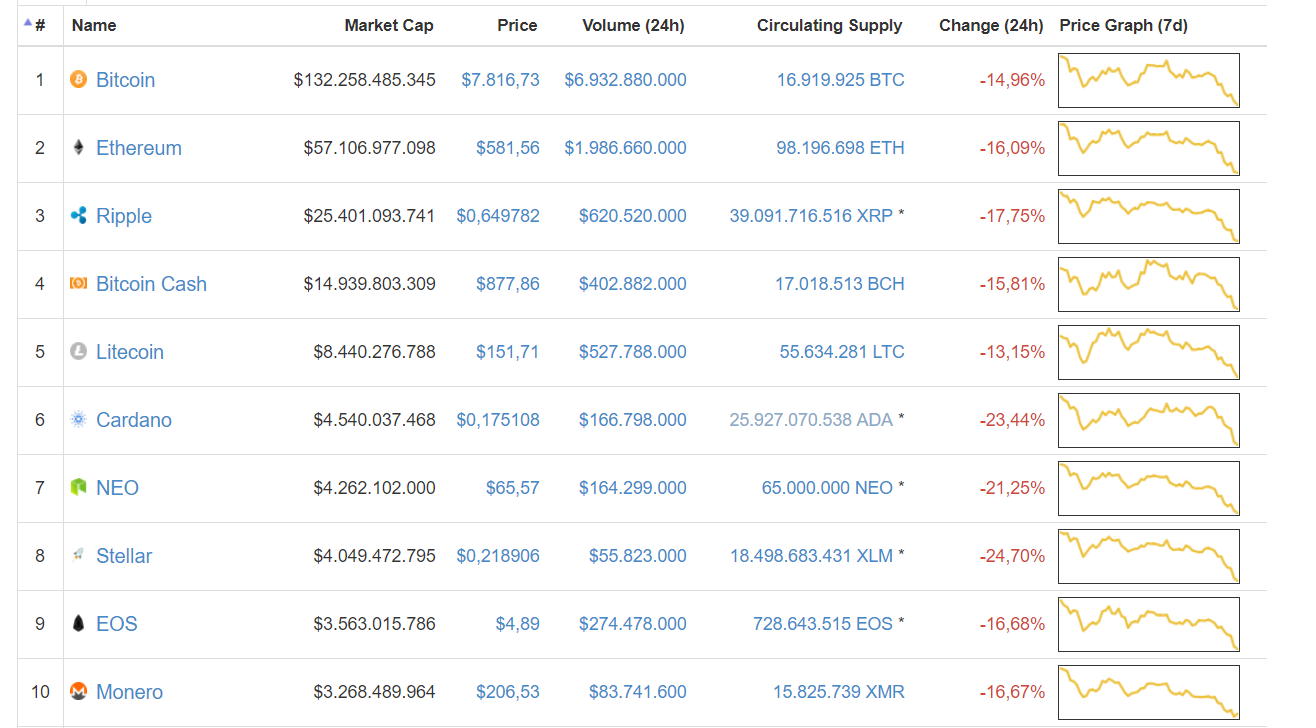Viewport: 1316px width, 728px height.
Task: Open Bitcoin volume $6.932.880.000 link
Action: pyautogui.click(x=625, y=80)
